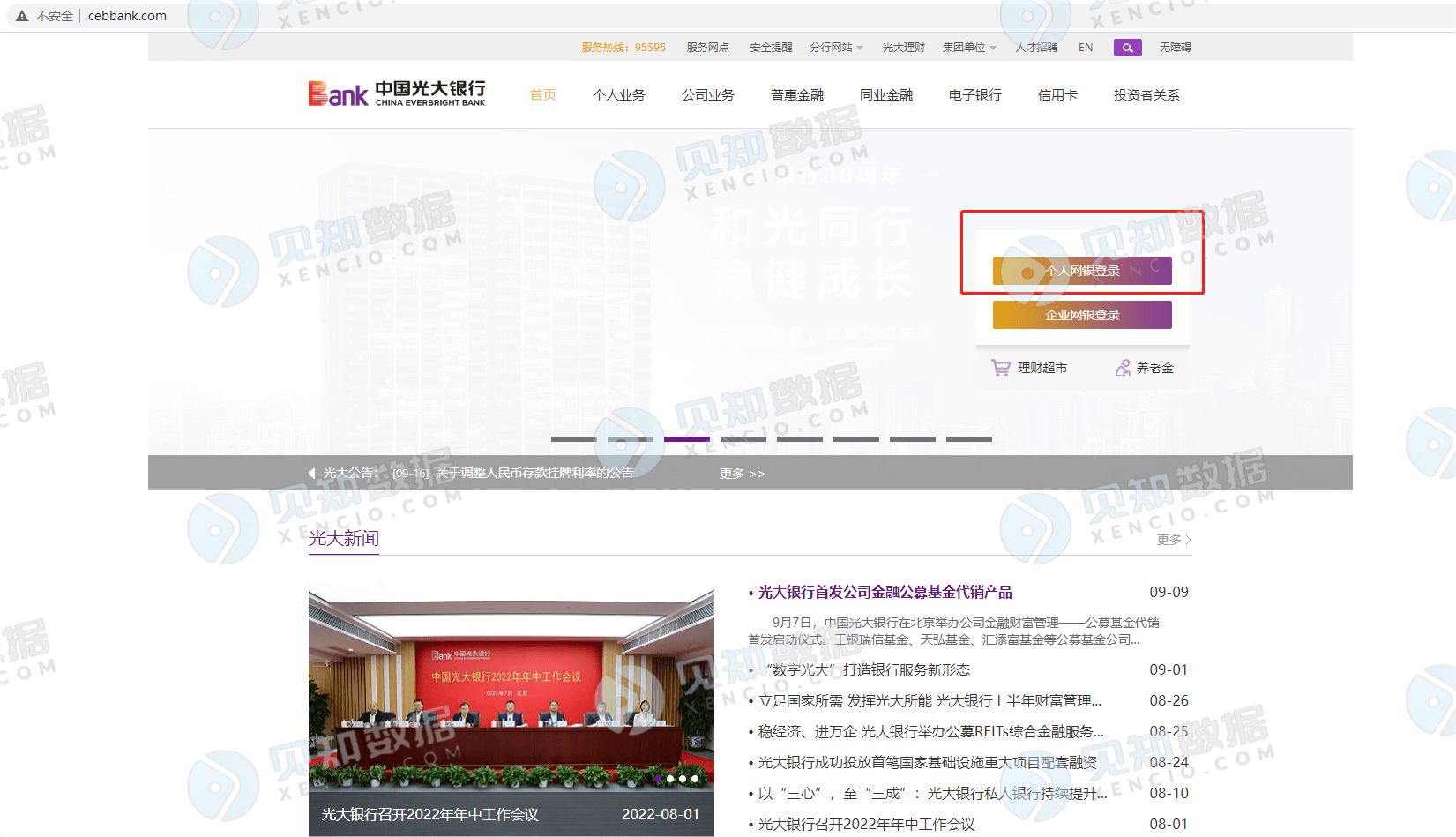The width and height of the screenshot is (1456, 837).
Task: Open the 服务网点 link
Action: click(708, 48)
